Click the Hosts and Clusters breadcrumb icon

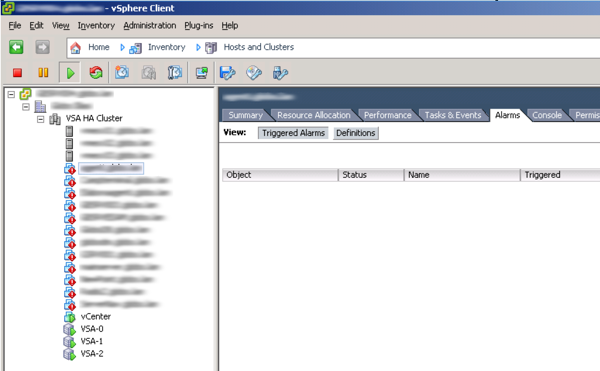click(211, 48)
